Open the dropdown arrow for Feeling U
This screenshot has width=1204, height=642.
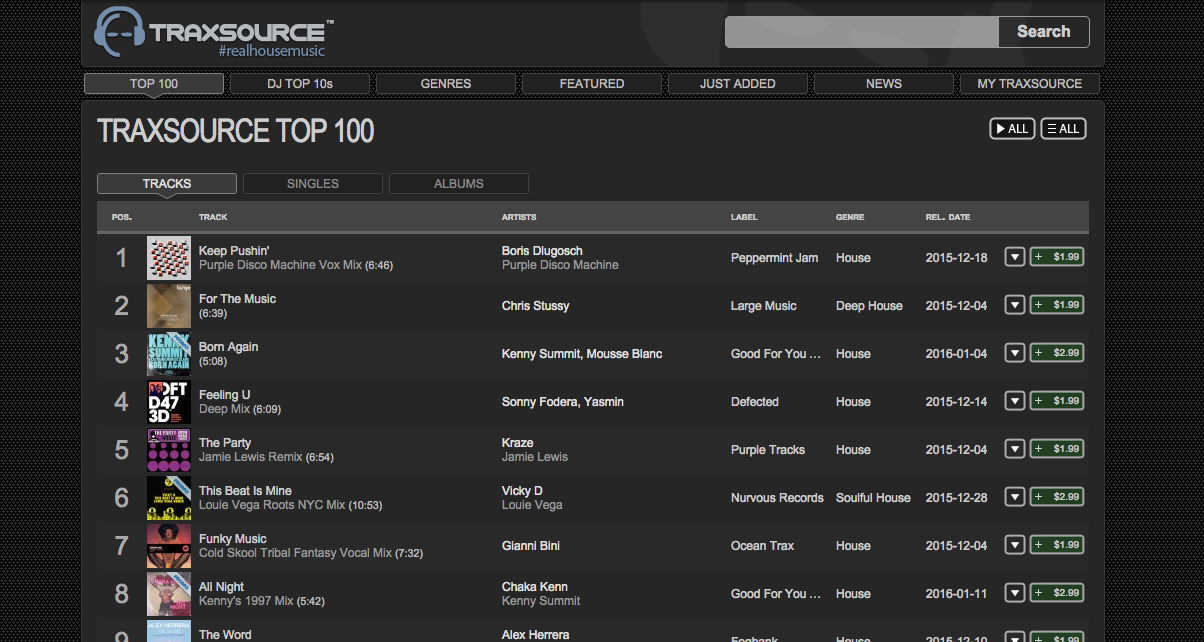coord(1015,401)
